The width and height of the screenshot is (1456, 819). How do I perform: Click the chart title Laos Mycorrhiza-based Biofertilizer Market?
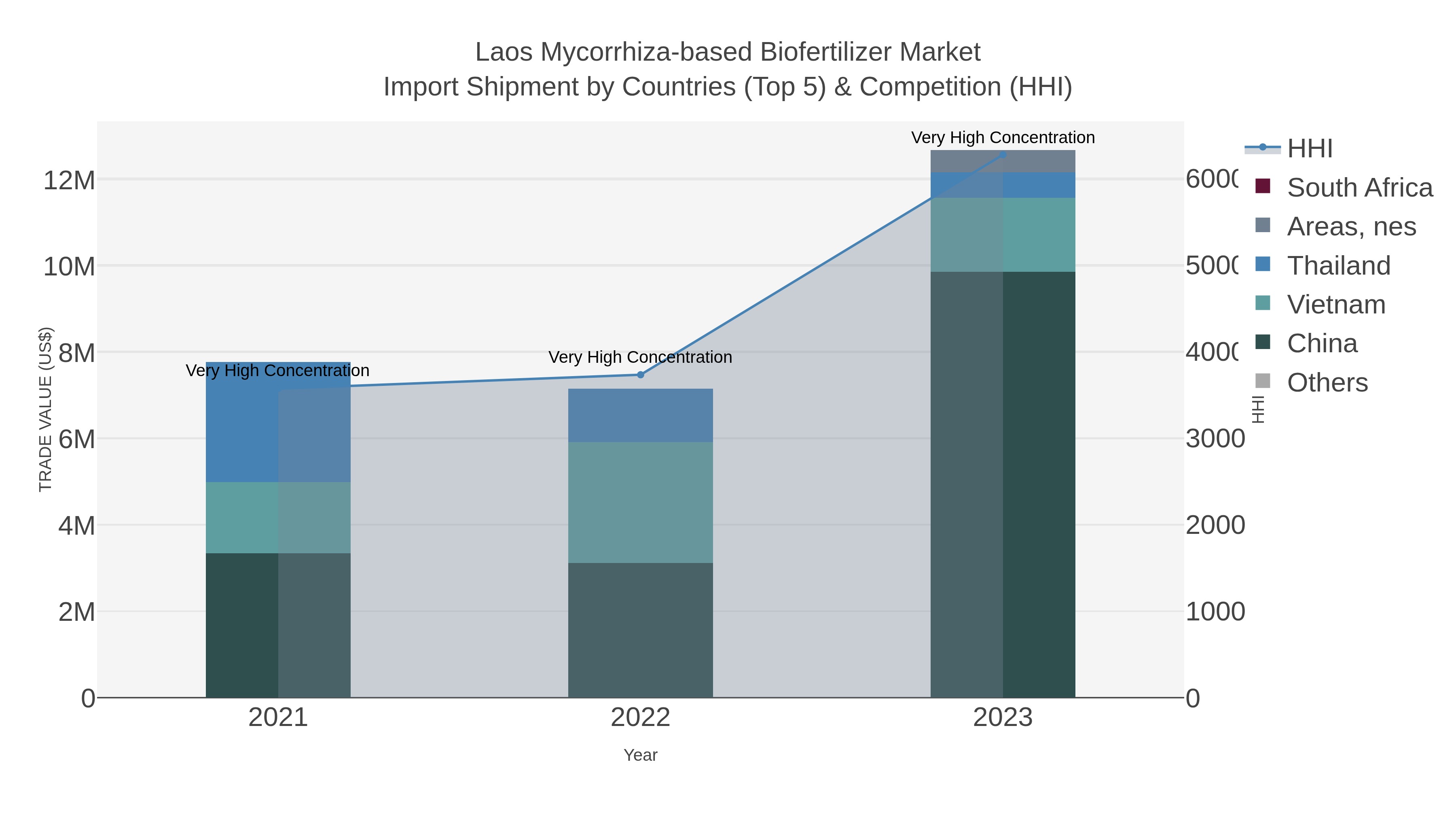pyautogui.click(x=728, y=52)
